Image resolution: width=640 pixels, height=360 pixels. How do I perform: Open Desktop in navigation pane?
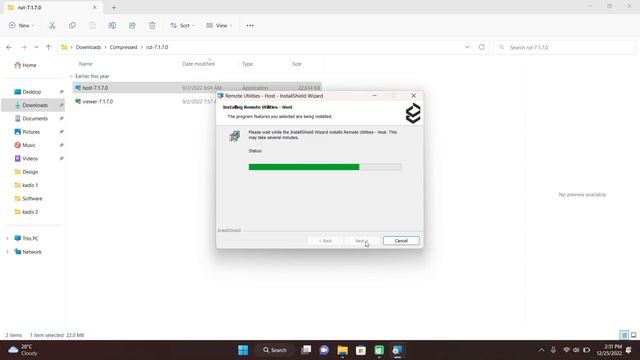tap(28, 92)
